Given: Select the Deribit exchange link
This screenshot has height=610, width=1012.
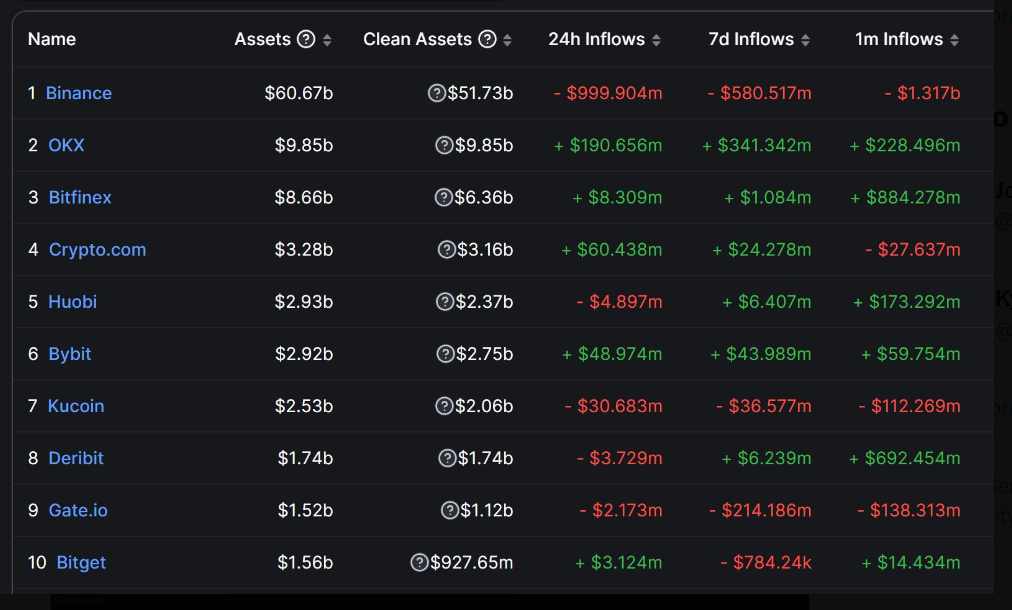Looking at the screenshot, I should 76,458.
